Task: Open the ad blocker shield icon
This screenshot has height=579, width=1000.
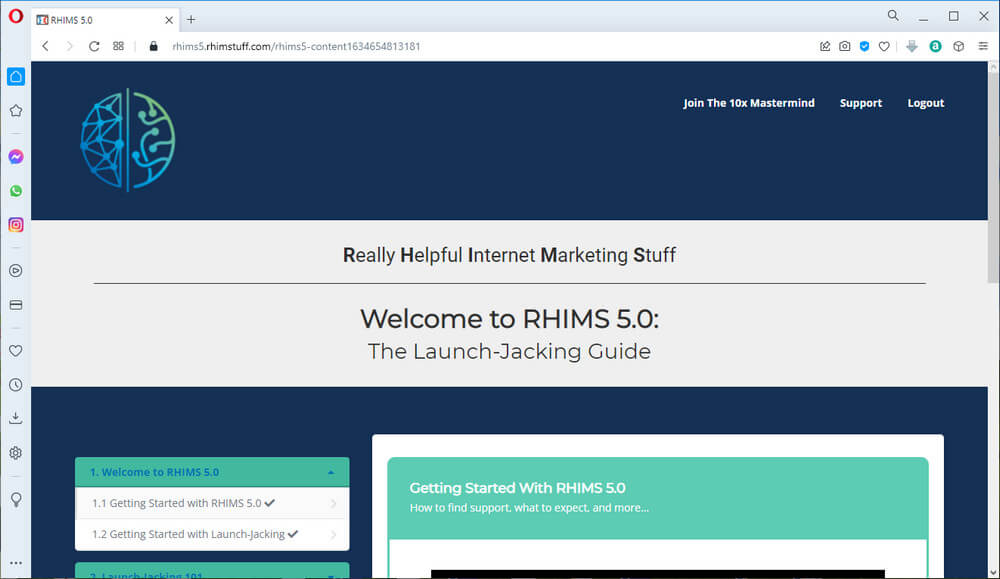Action: 864,46
